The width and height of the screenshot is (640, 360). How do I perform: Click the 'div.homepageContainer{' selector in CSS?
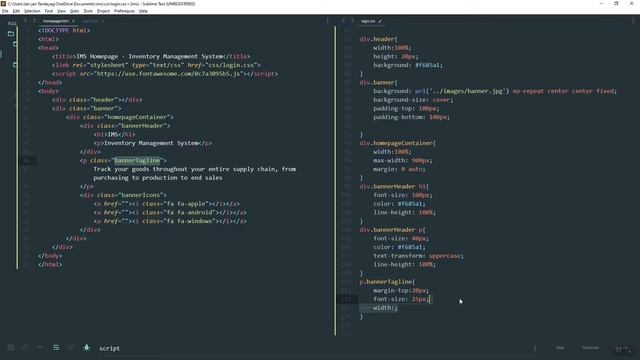pyautogui.click(x=398, y=143)
